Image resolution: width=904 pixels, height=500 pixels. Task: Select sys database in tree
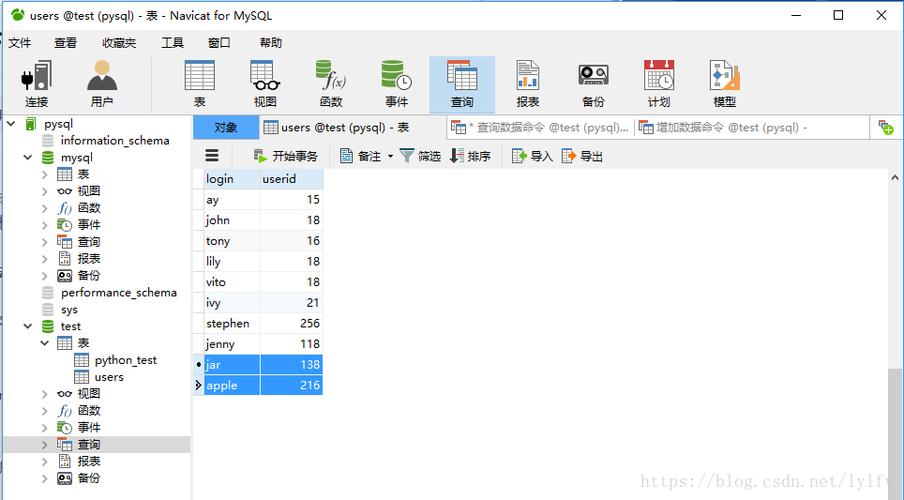tap(69, 310)
